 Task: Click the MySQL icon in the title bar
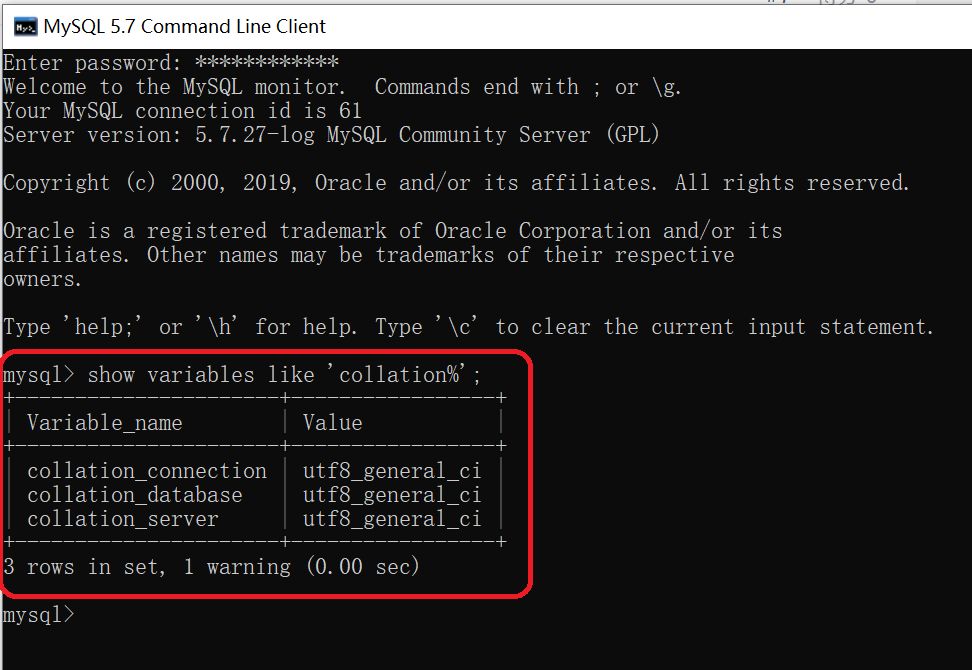pyautogui.click(x=25, y=27)
